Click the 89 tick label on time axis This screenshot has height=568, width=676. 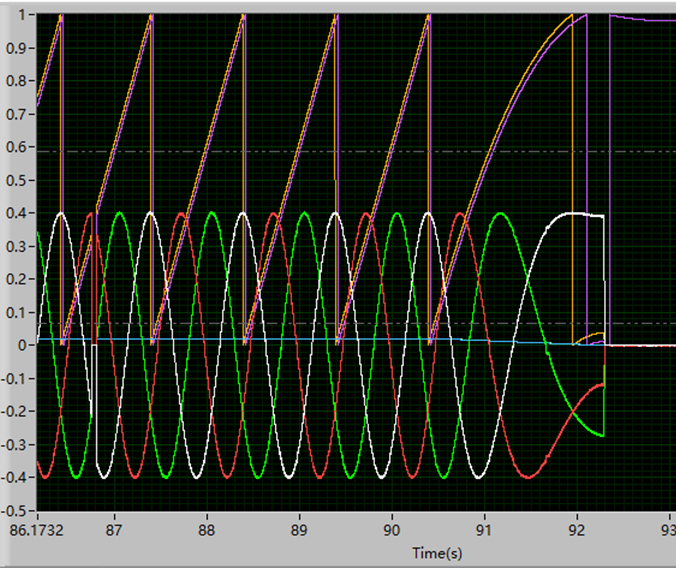point(299,531)
